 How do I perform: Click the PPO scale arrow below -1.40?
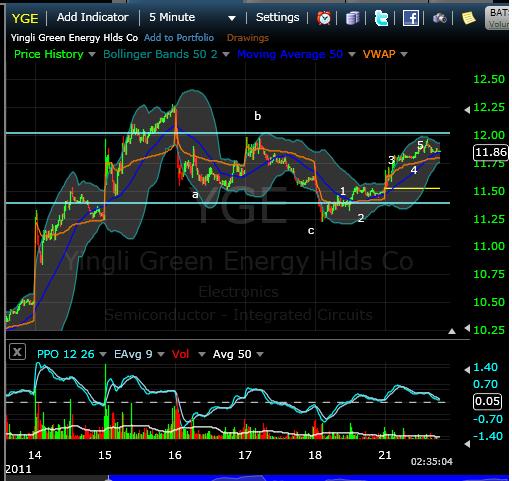[x=467, y=444]
